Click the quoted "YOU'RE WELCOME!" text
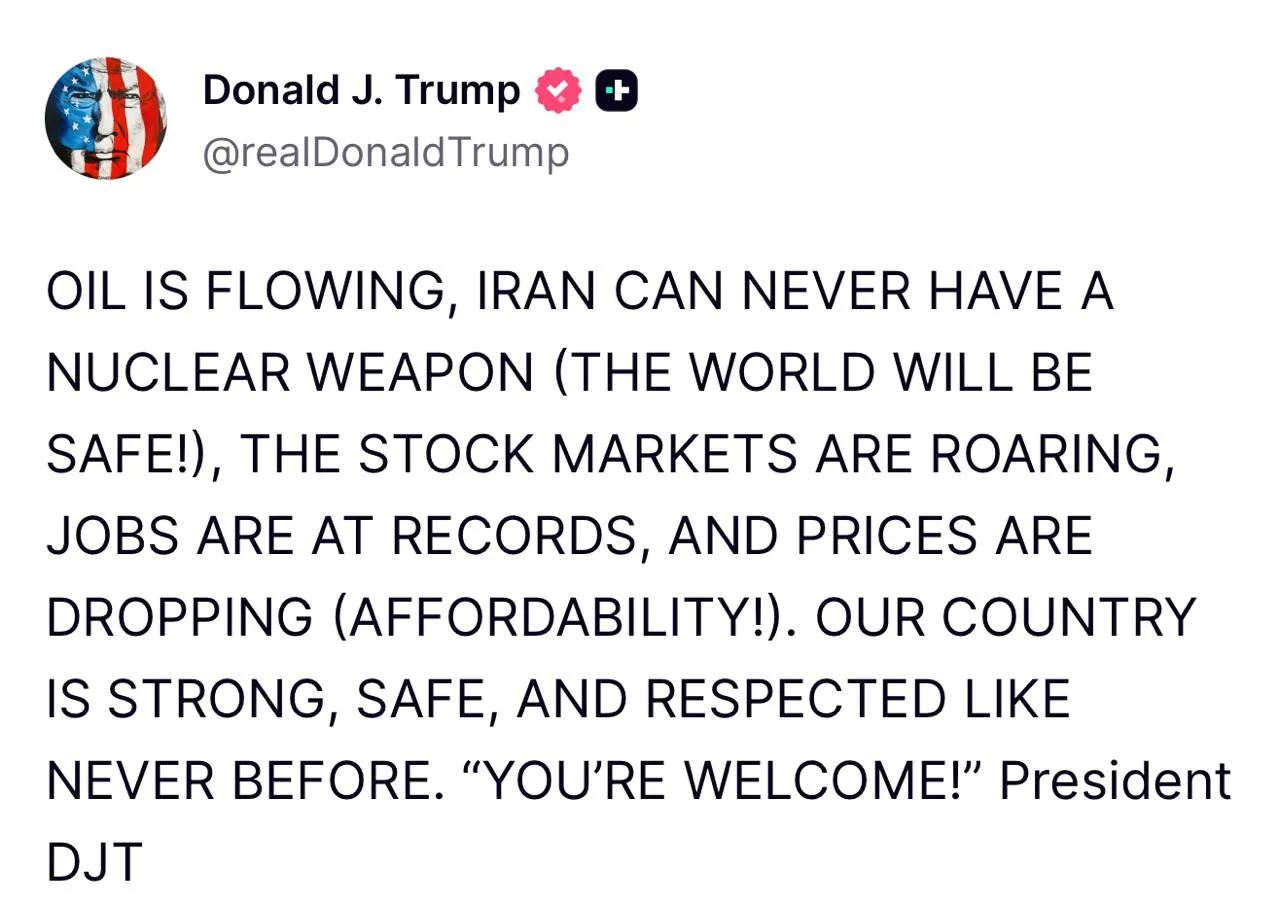 (722, 780)
